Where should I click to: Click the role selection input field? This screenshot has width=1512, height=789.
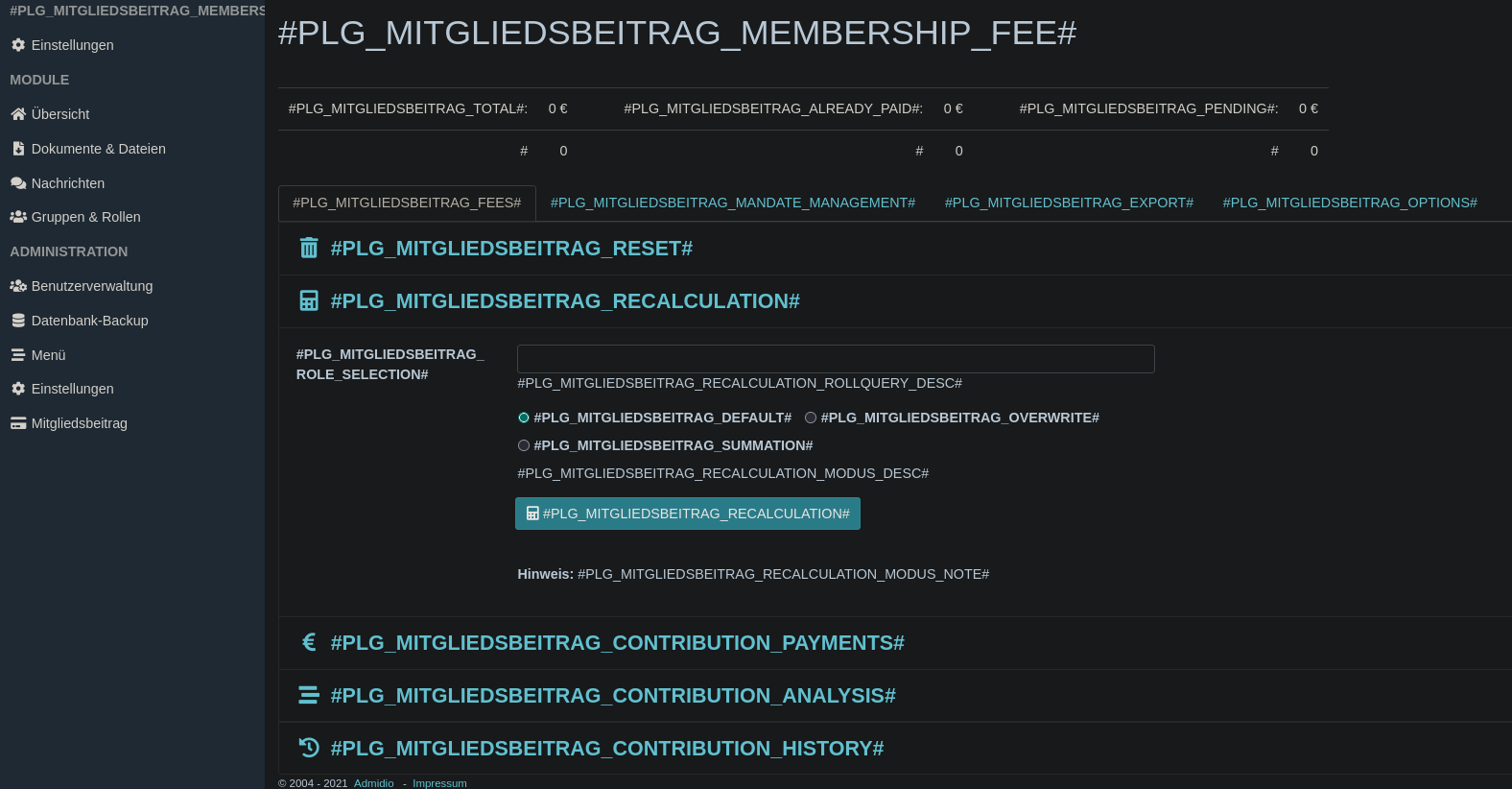[x=835, y=359]
